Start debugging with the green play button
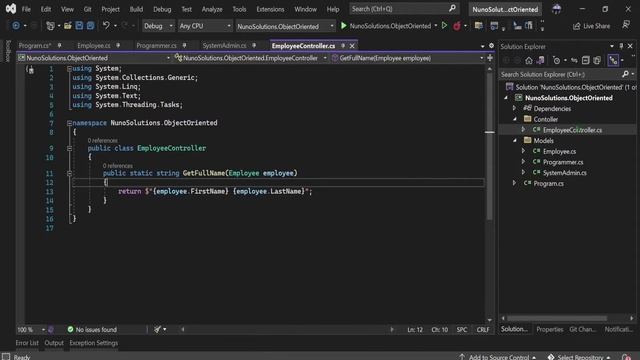Image resolution: width=640 pixels, height=360 pixels. point(344,26)
